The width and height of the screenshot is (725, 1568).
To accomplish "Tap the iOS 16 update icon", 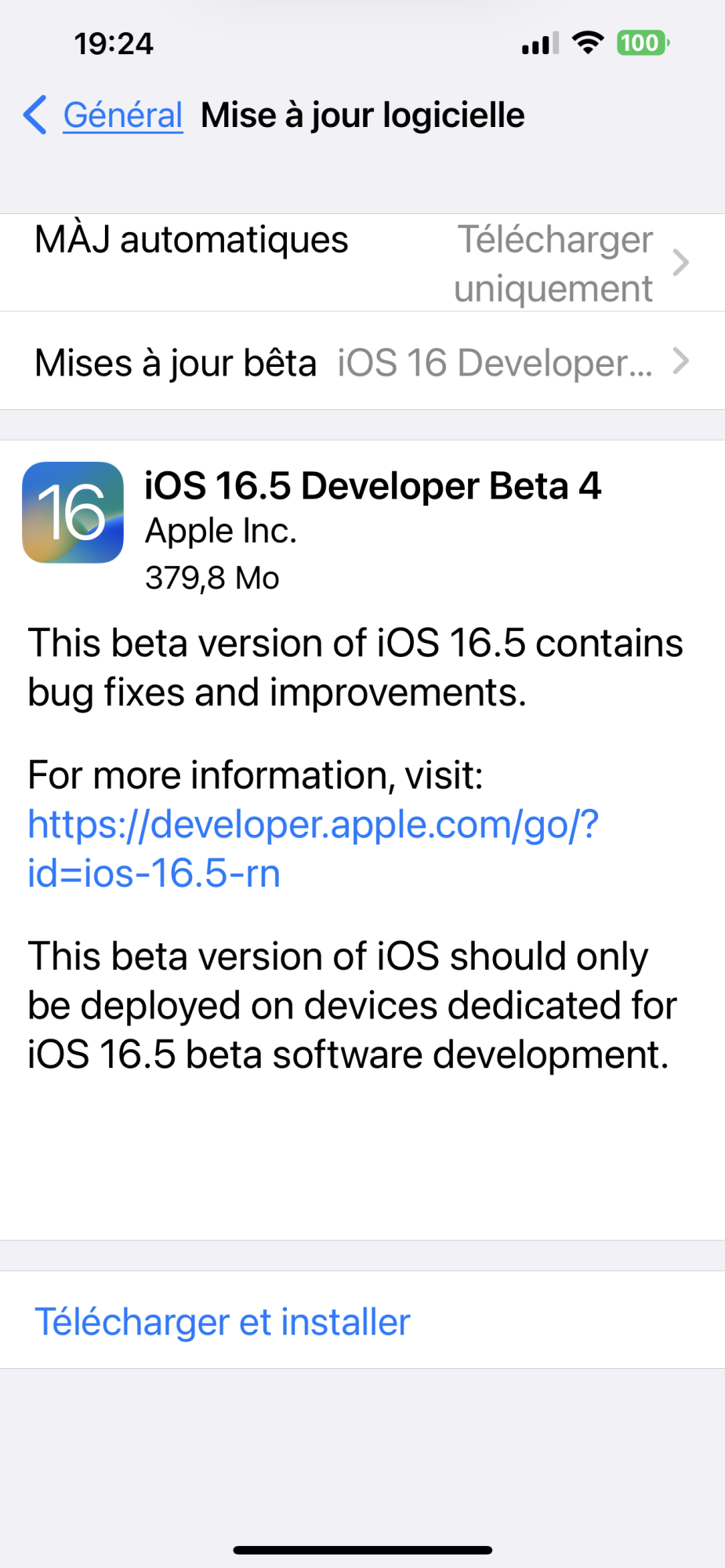I will [73, 512].
